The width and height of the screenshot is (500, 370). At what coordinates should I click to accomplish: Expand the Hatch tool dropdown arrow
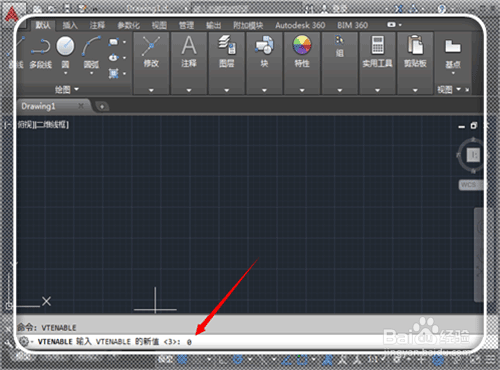pos(125,74)
